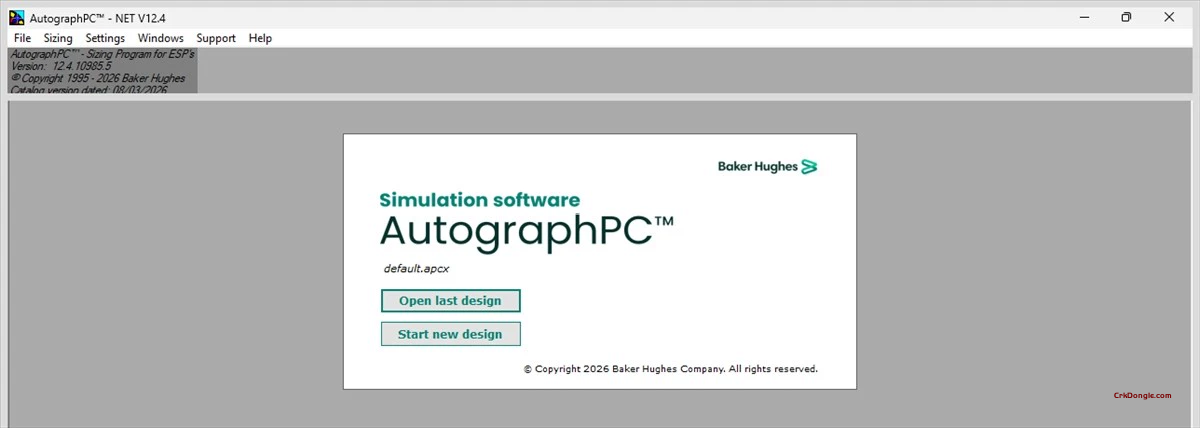Open the File menu
This screenshot has height=428, width=1200.
22,38
